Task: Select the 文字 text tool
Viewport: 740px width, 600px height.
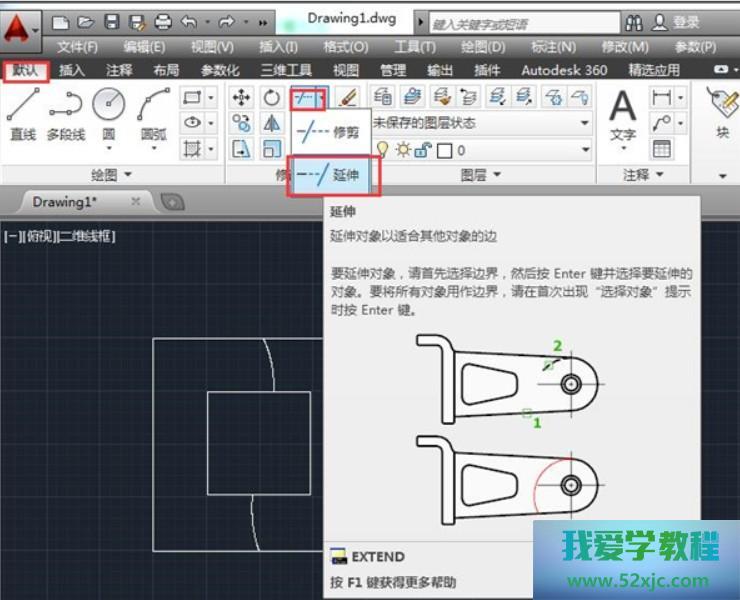Action: click(x=623, y=115)
